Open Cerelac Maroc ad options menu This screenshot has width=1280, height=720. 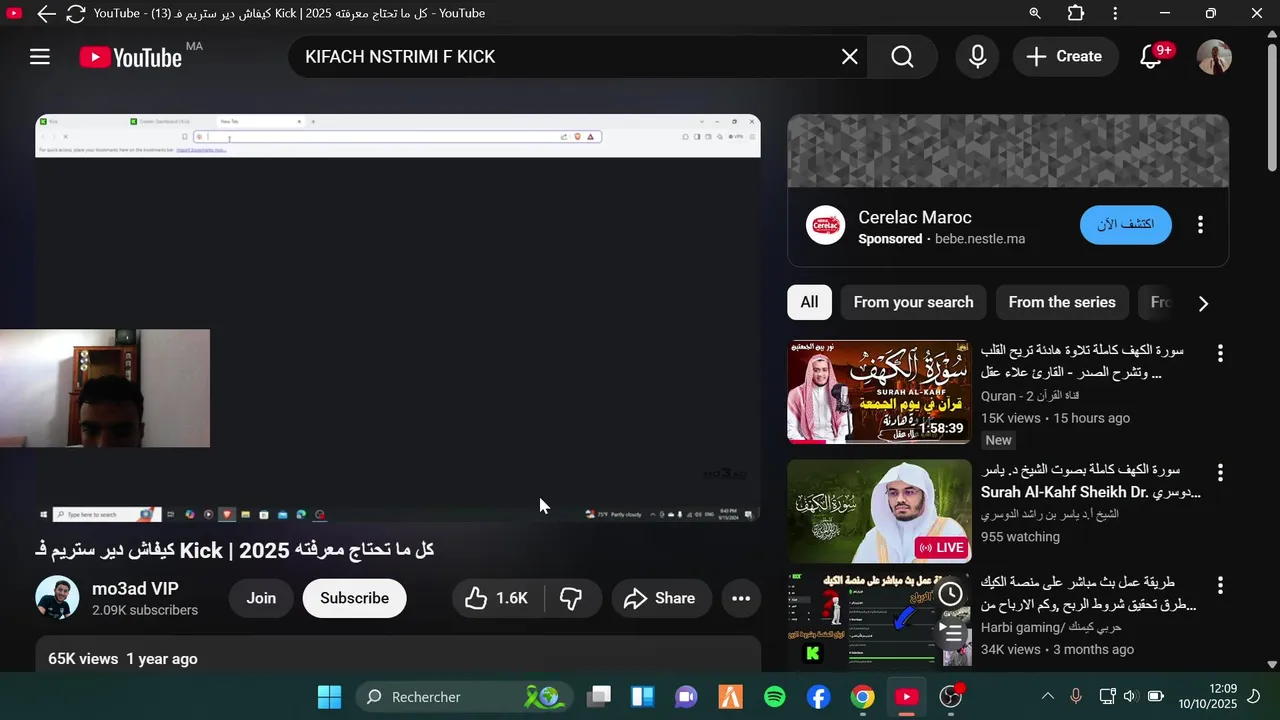(1200, 225)
